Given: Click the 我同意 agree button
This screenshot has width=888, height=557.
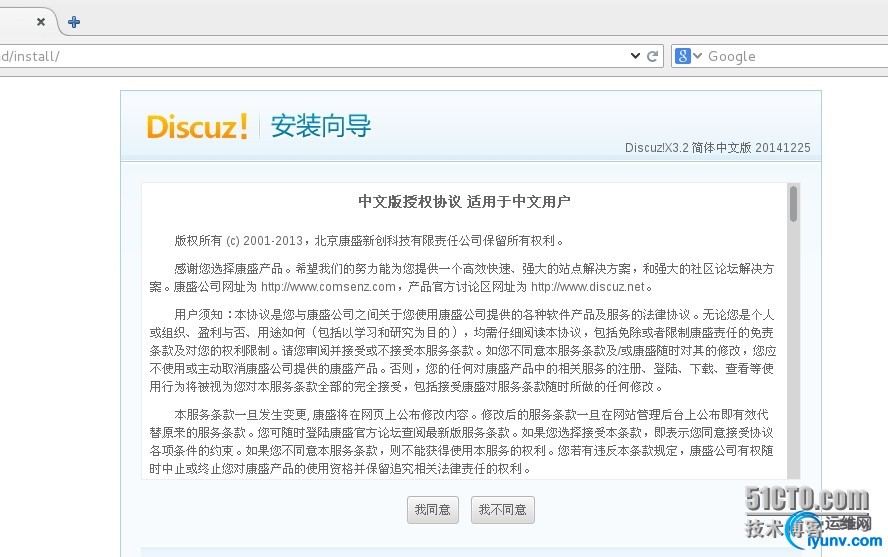Looking at the screenshot, I should click(433, 510).
